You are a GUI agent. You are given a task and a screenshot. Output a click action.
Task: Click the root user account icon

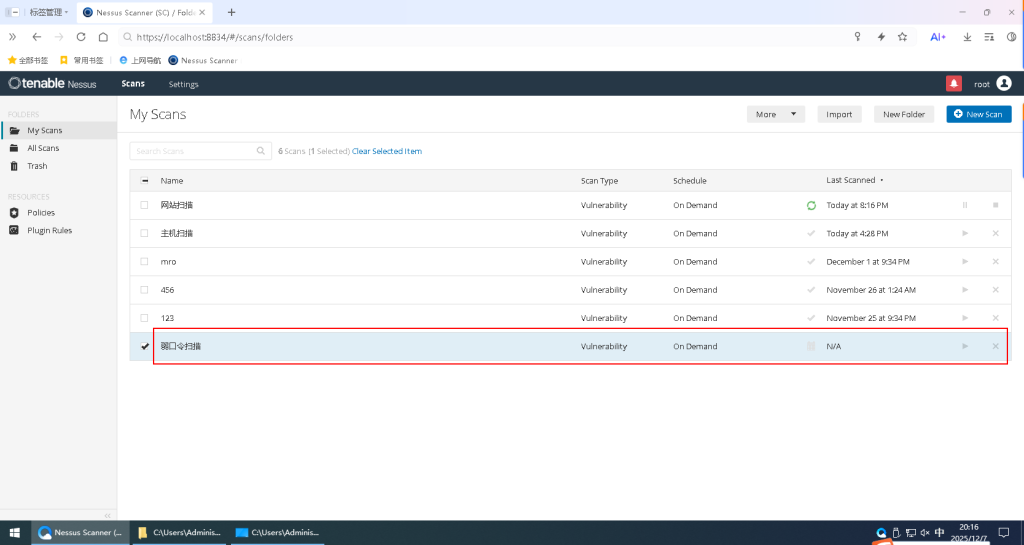click(x=1004, y=84)
